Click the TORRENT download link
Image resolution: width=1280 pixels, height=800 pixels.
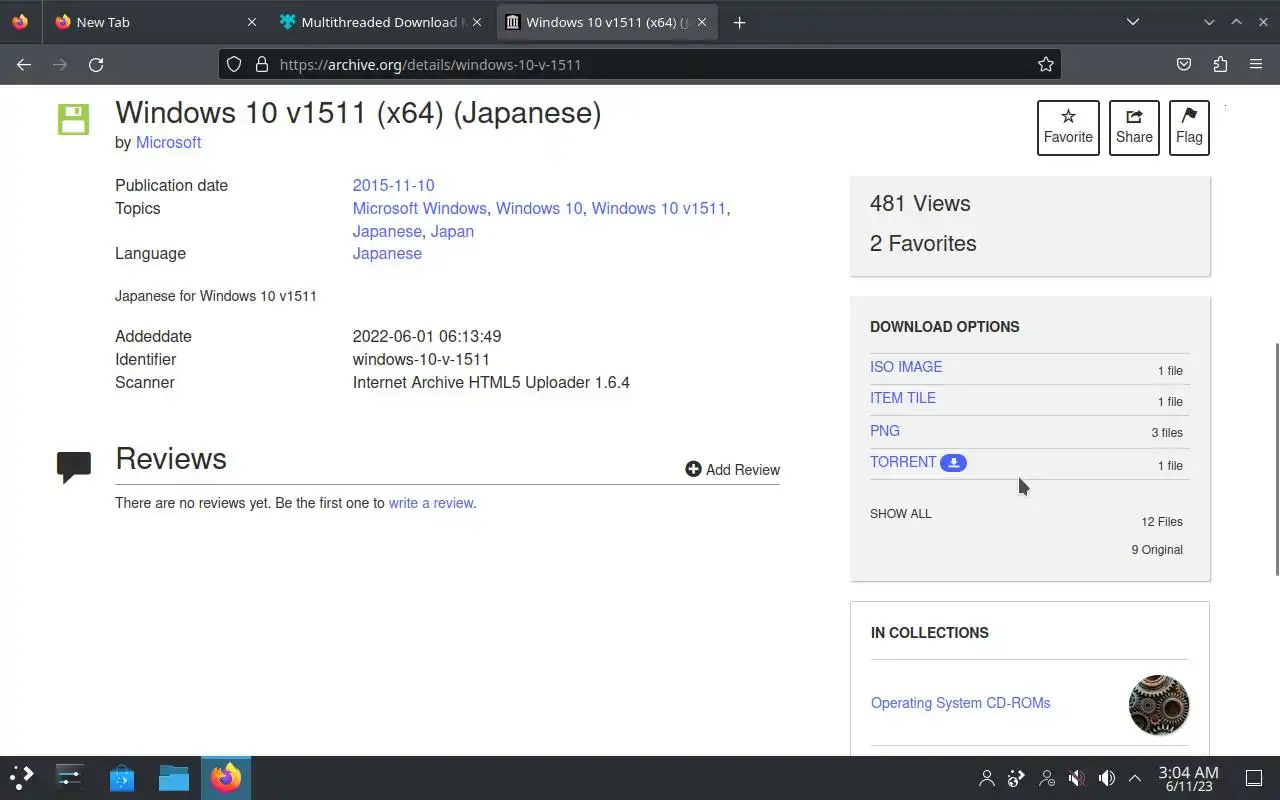pyautogui.click(x=903, y=462)
